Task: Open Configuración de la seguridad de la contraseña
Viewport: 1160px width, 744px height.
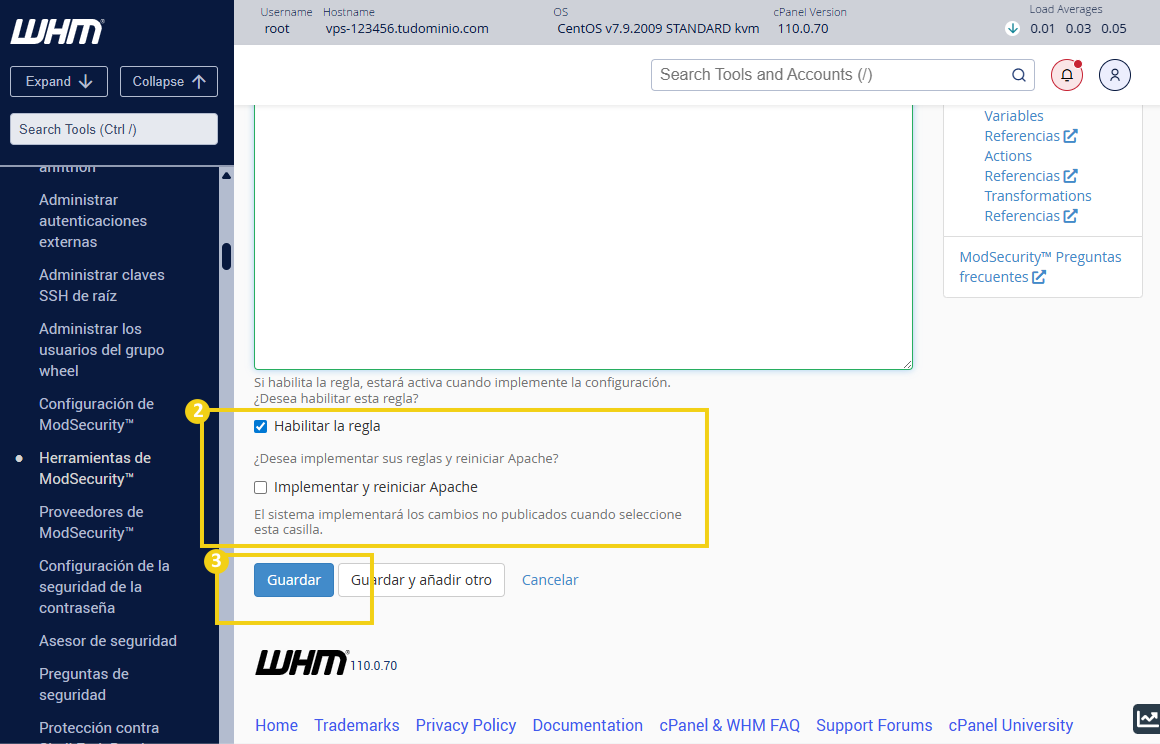Action: pyautogui.click(x=104, y=586)
